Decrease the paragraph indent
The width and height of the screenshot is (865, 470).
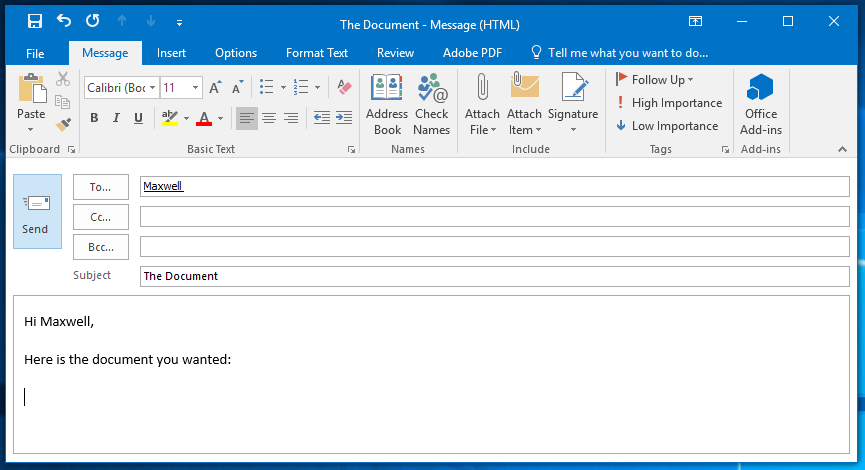pos(322,118)
